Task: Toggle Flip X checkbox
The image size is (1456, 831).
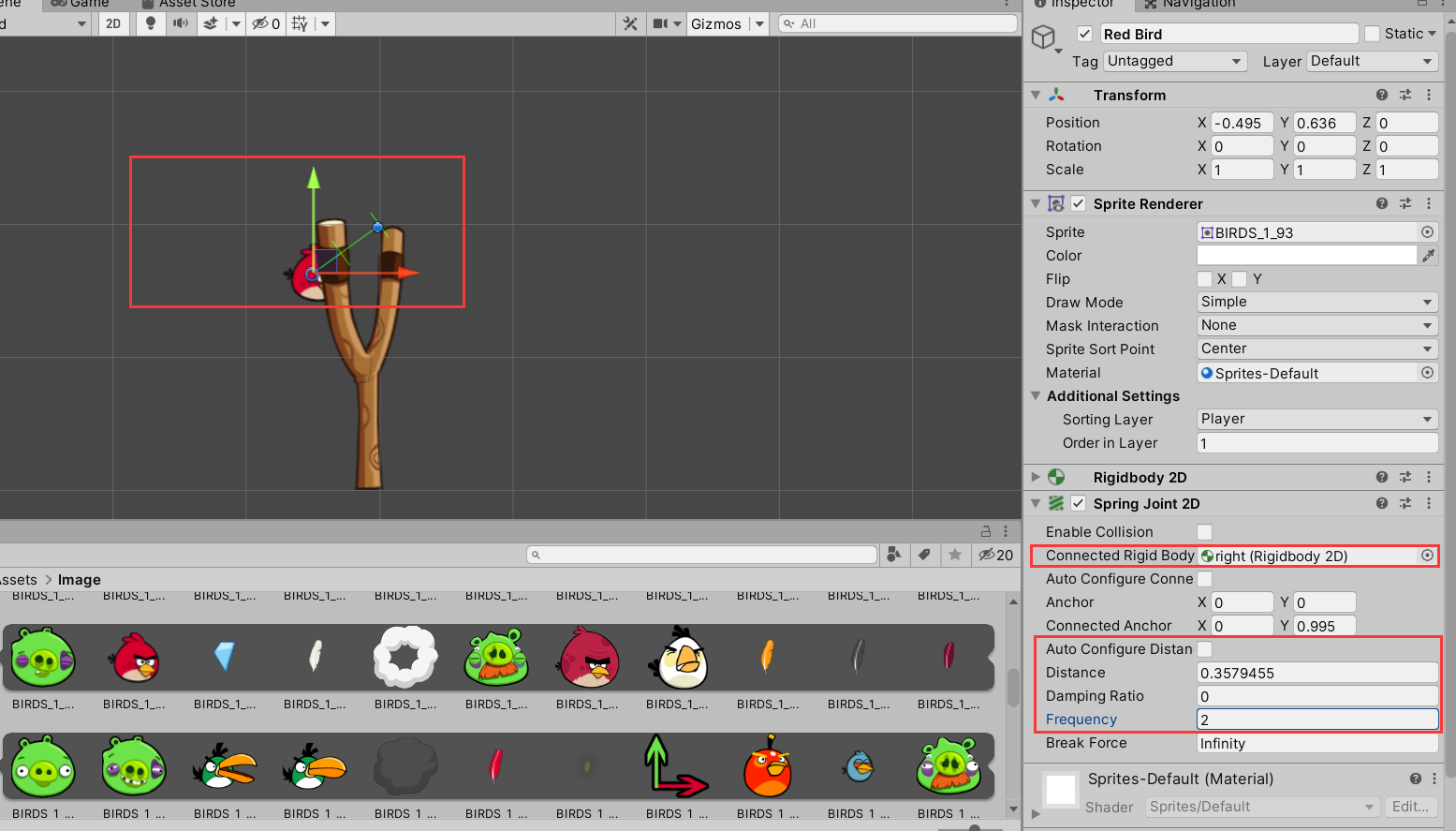Action: tap(1205, 278)
